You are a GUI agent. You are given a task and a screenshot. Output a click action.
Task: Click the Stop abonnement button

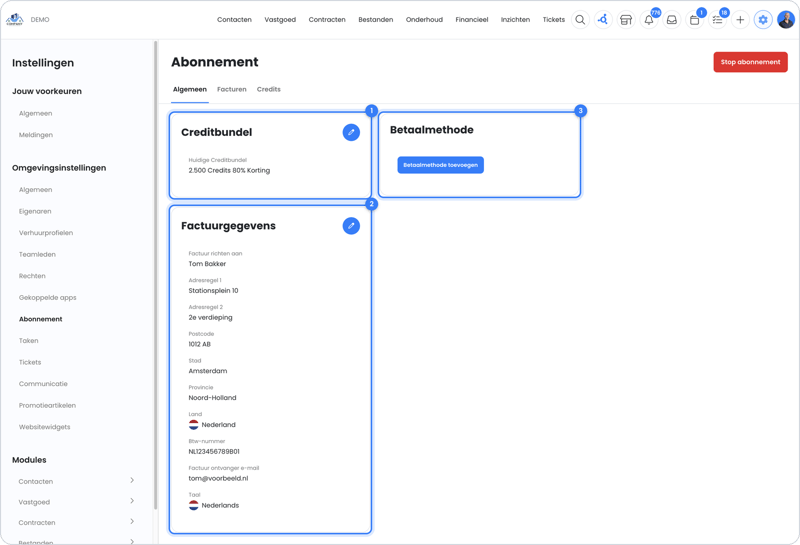click(751, 62)
